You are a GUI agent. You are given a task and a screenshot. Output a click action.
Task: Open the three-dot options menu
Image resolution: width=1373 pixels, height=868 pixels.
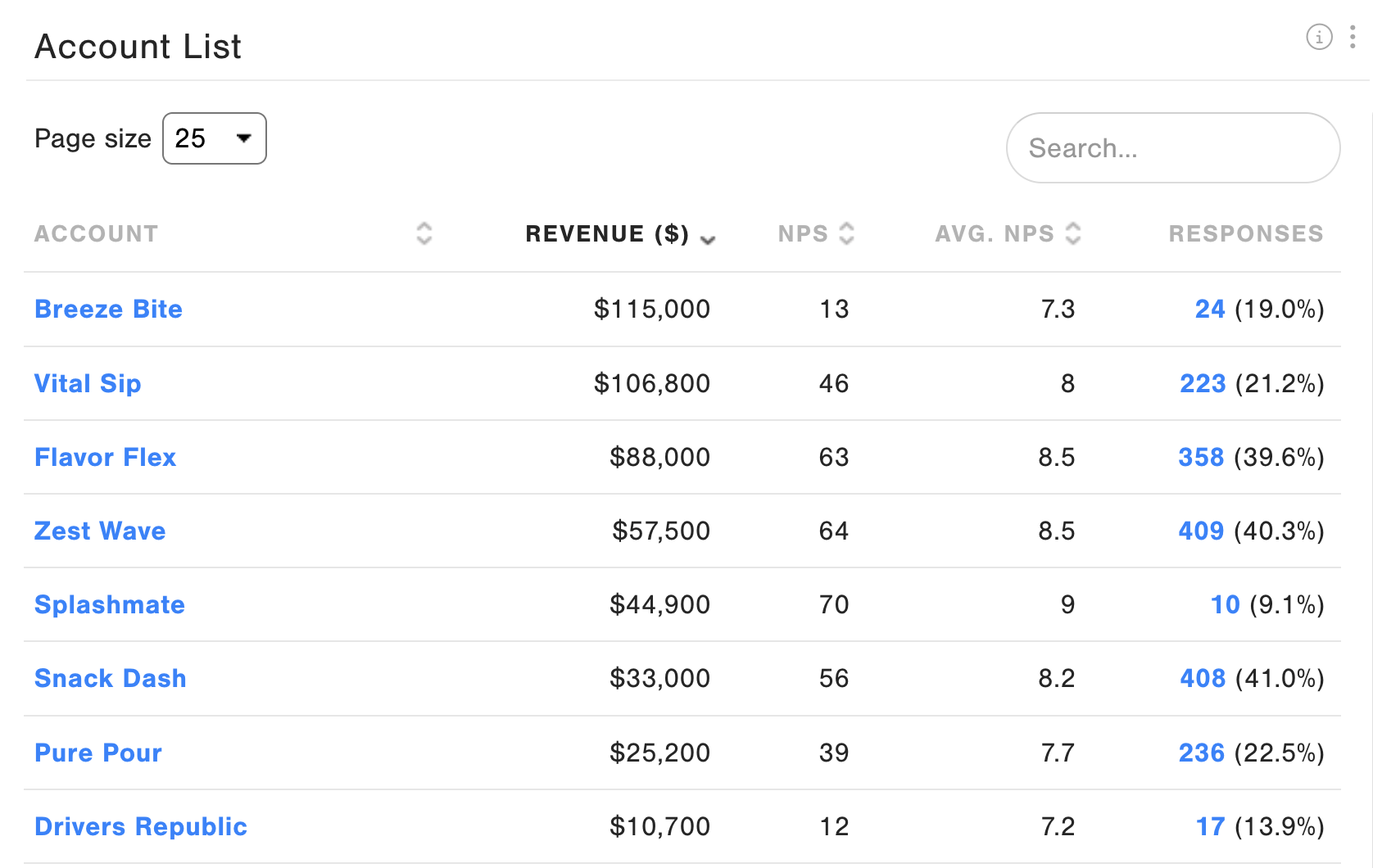(1353, 37)
